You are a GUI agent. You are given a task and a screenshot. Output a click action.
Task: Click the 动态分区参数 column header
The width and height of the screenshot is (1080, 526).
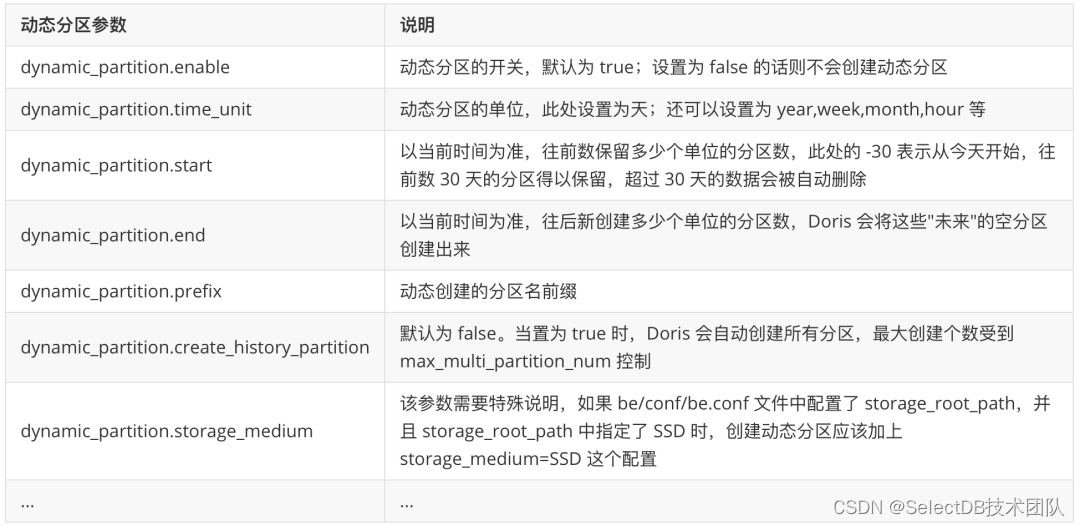pyautogui.click(x=74, y=26)
